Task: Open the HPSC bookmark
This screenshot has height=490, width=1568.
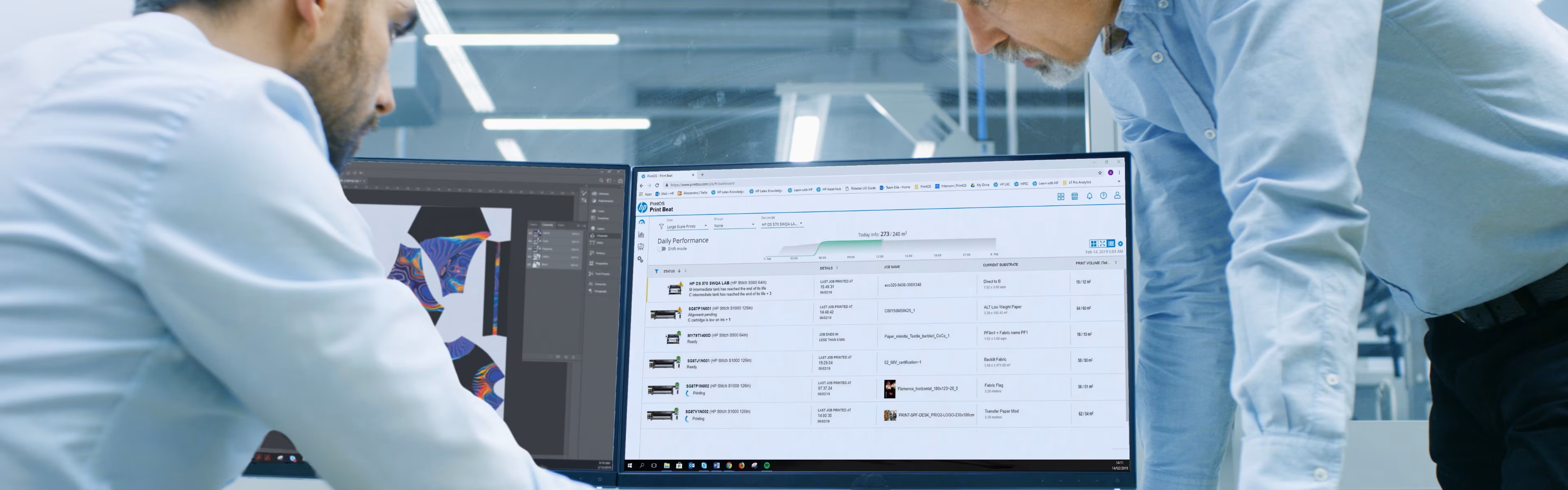Action: point(1021,184)
